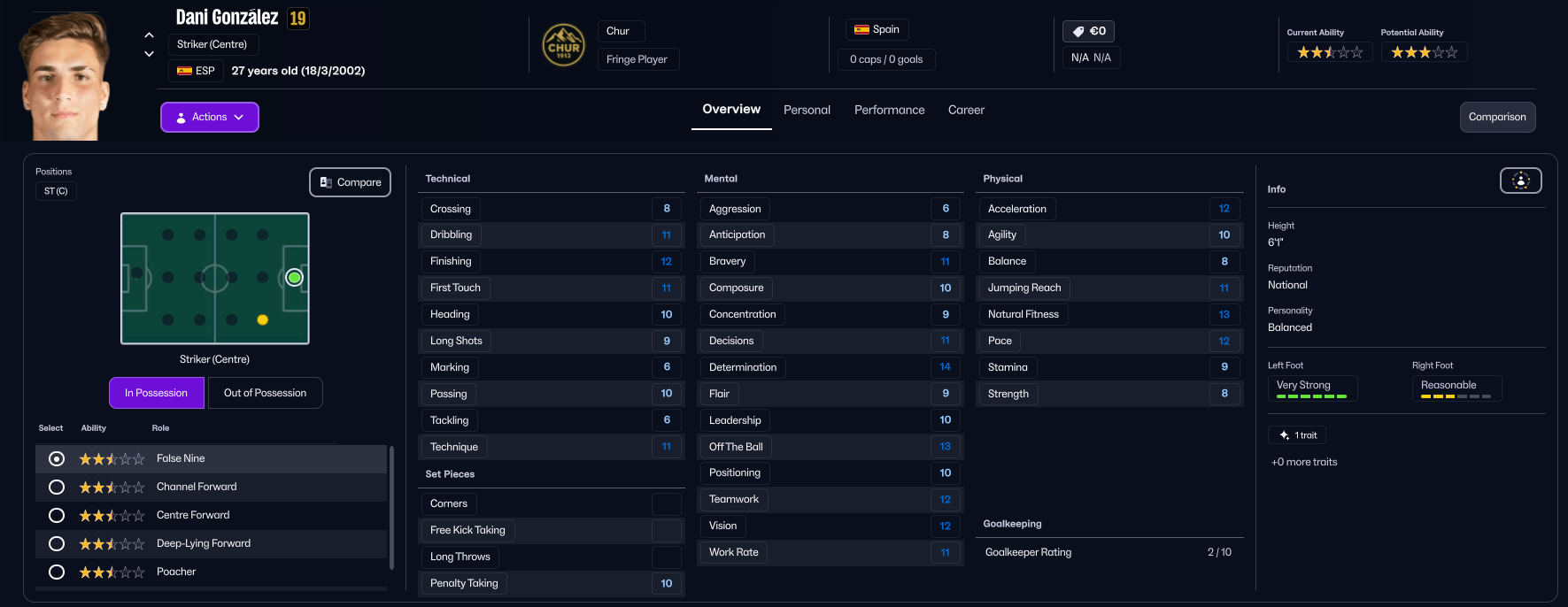The image size is (1568, 607).
Task: Click the Compare button
Action: [350, 182]
